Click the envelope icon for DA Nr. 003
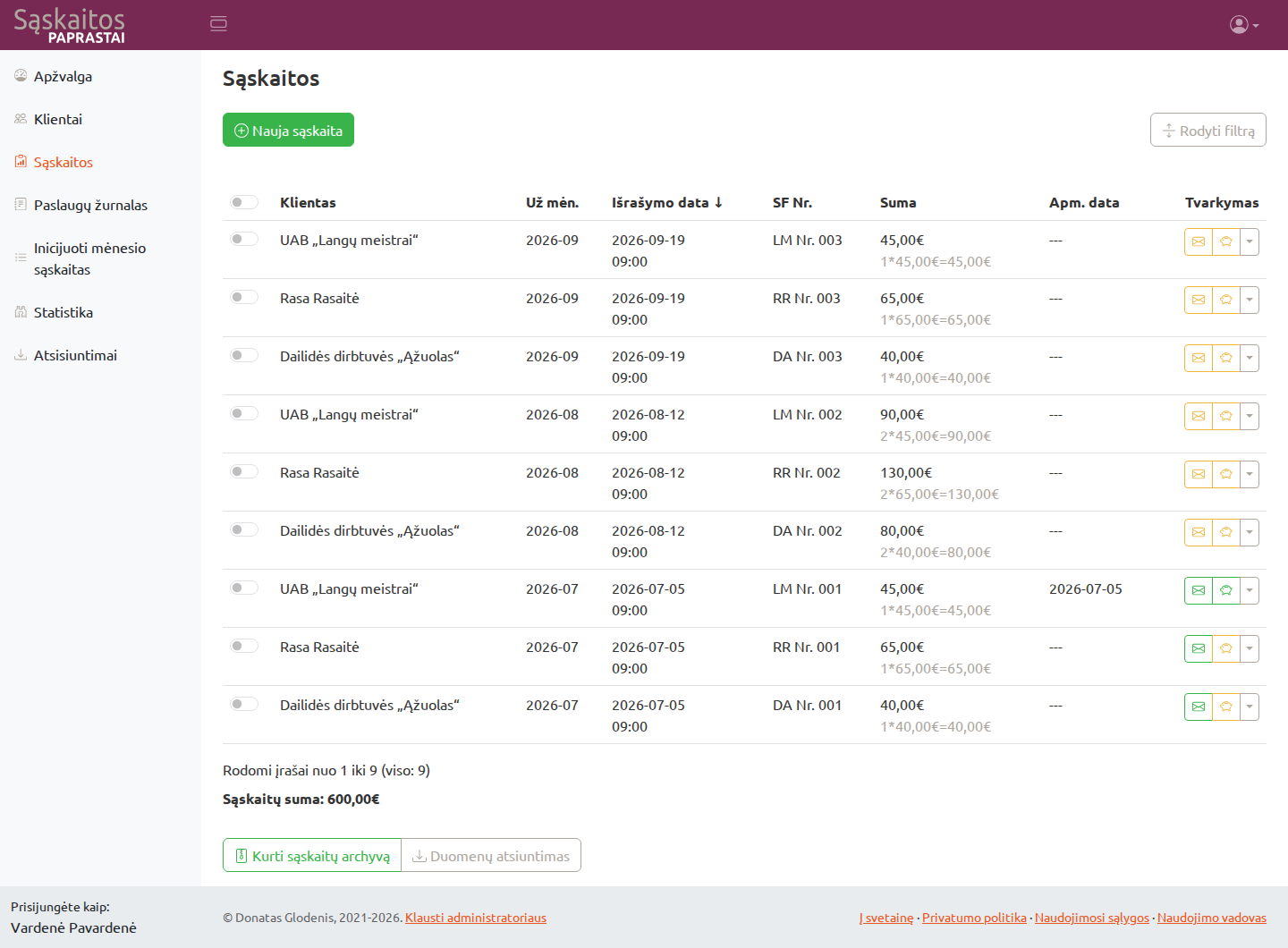 pyautogui.click(x=1199, y=358)
